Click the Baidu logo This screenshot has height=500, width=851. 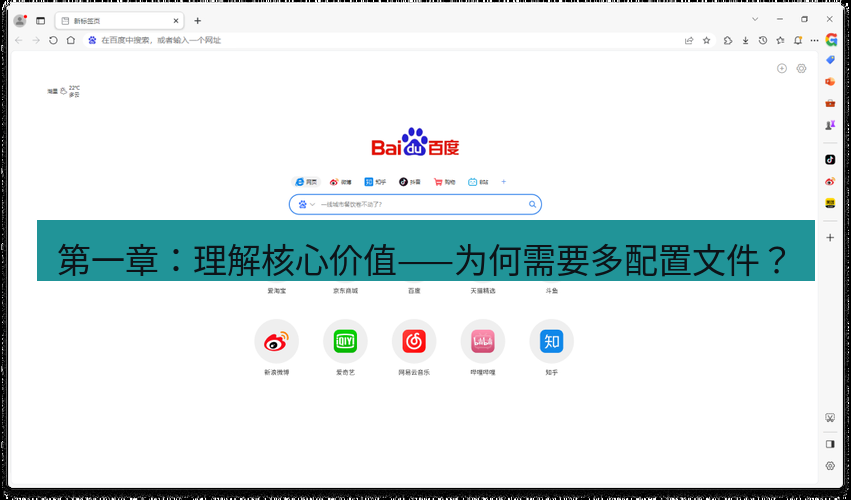click(415, 143)
